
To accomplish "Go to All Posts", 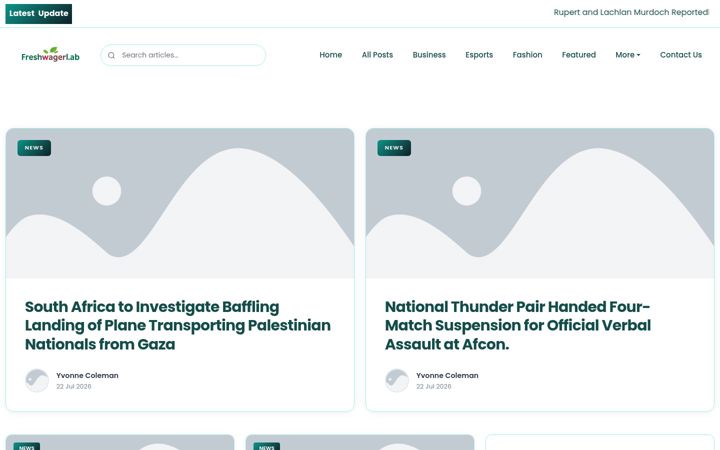I will click(377, 55).
